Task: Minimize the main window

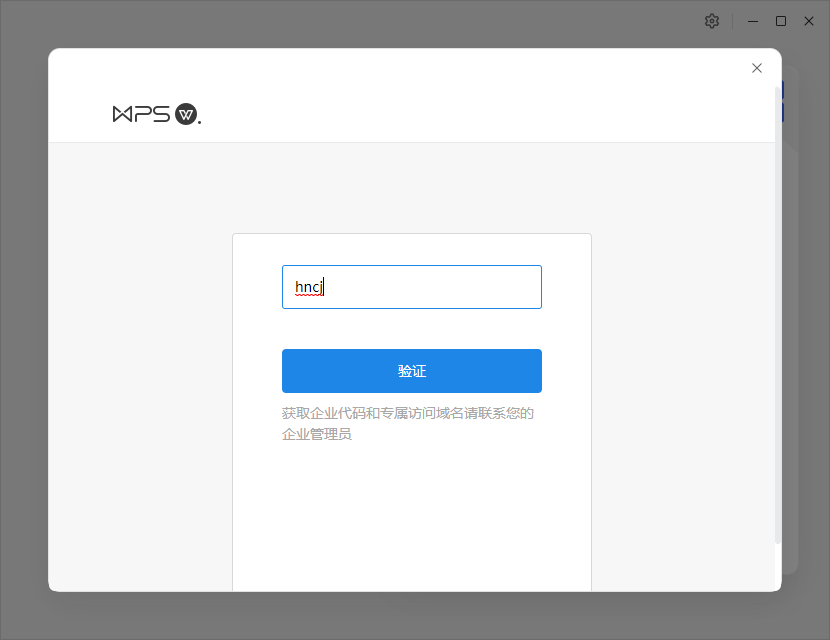Action: pos(753,21)
